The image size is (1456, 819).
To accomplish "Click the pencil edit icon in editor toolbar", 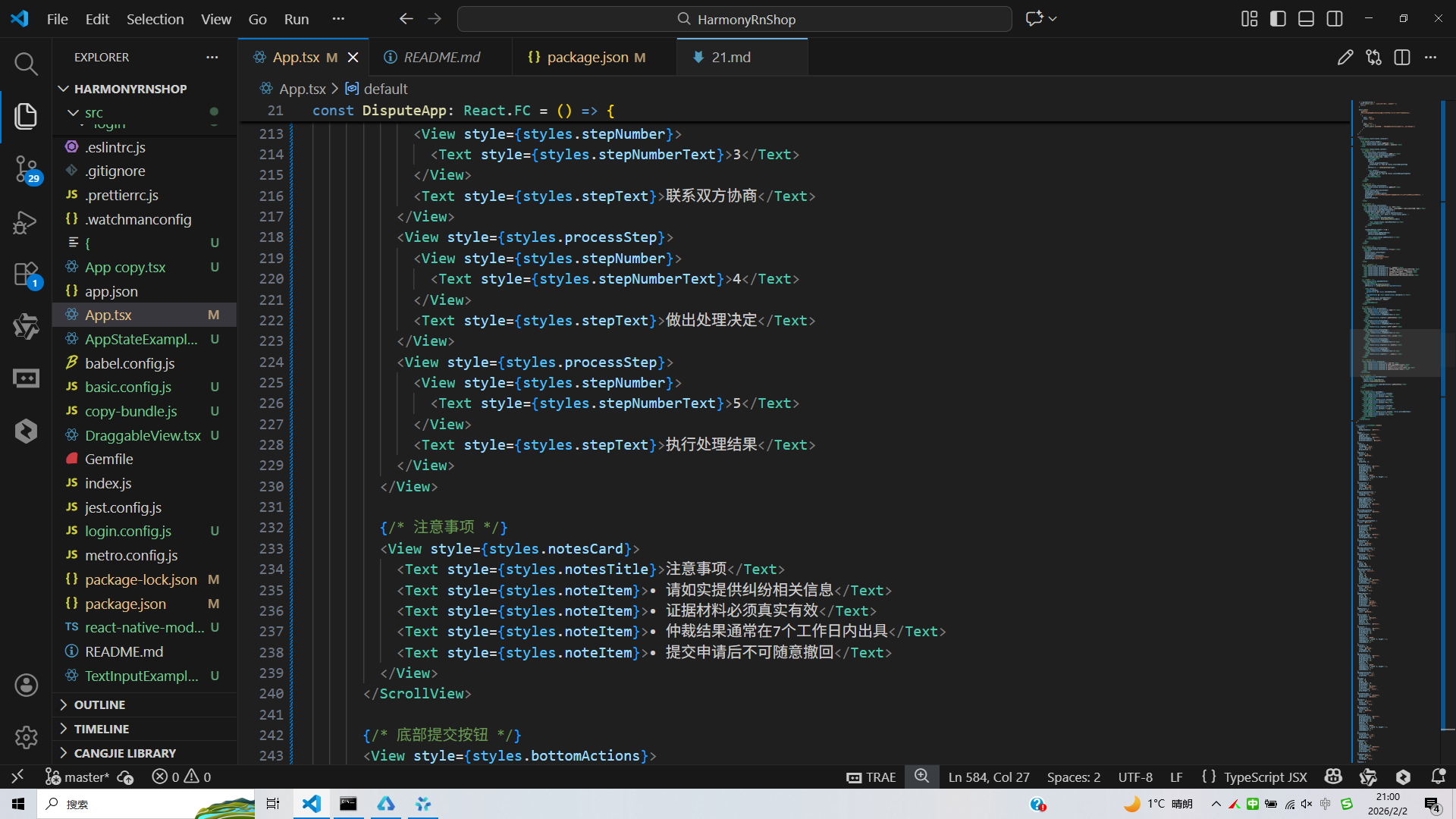I will [x=1345, y=58].
